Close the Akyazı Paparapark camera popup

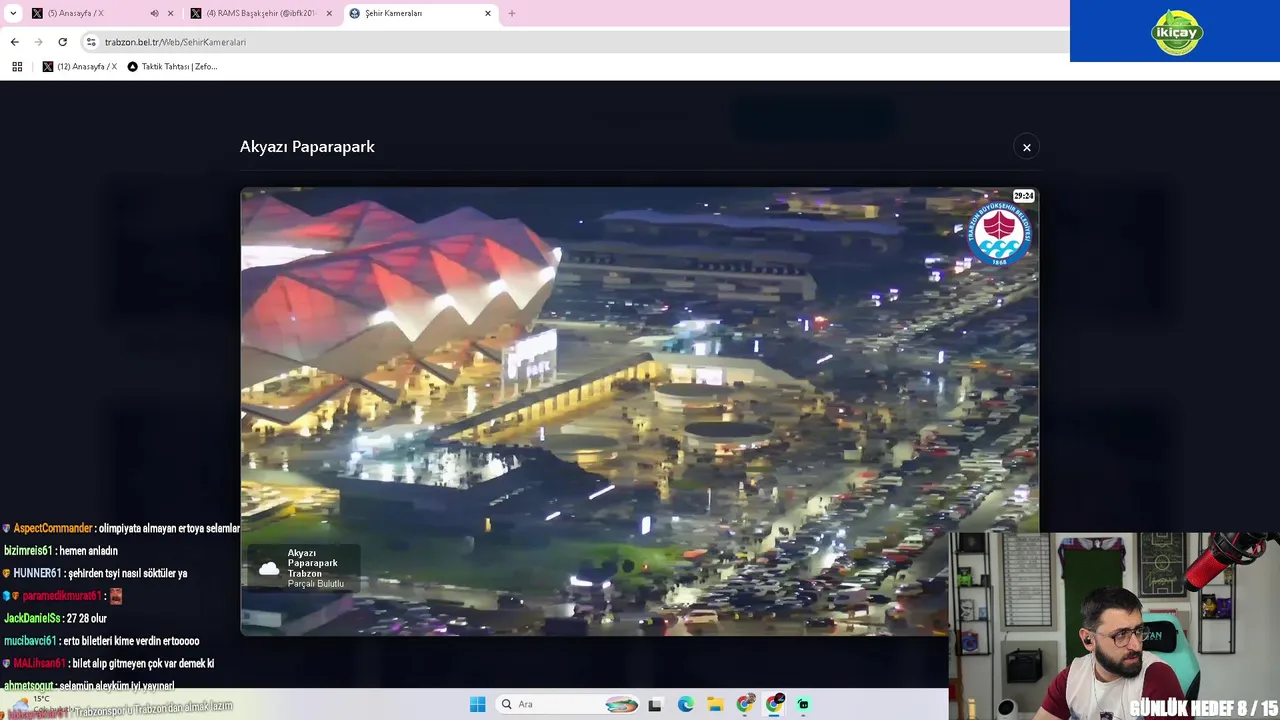[1026, 147]
